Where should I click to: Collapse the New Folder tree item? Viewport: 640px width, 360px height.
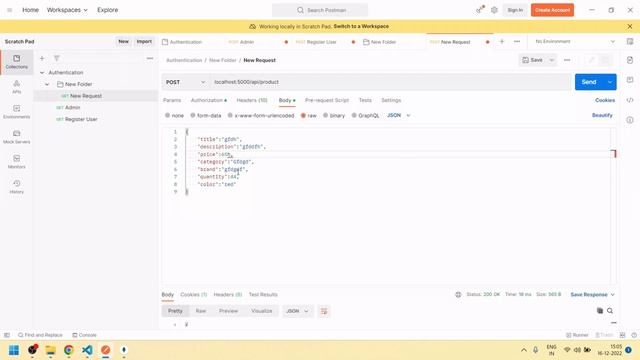tap(47, 84)
